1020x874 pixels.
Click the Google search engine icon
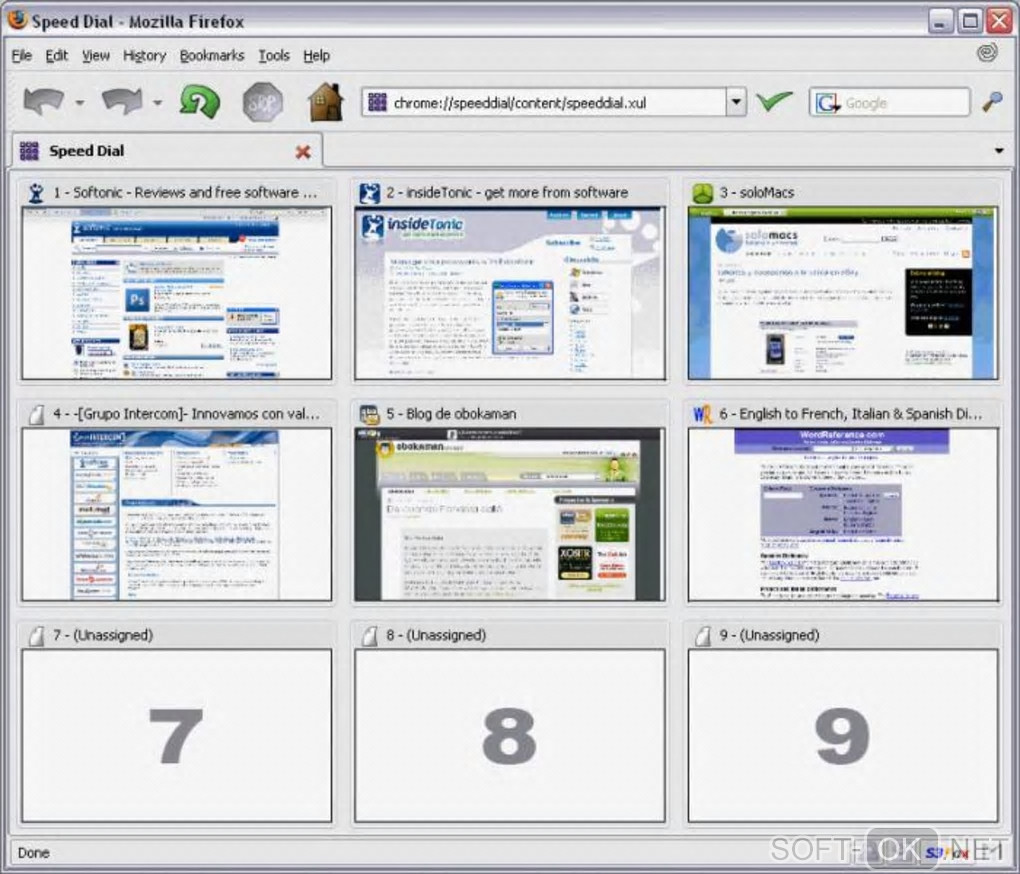828,103
